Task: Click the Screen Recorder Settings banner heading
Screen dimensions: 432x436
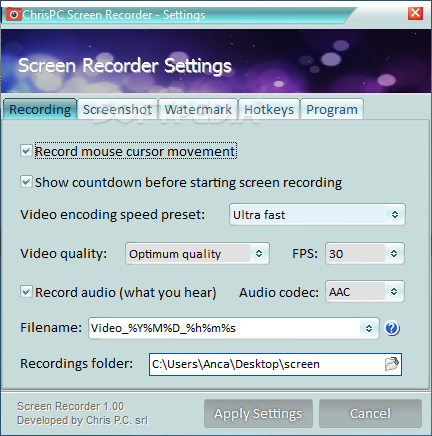Action: 125,66
